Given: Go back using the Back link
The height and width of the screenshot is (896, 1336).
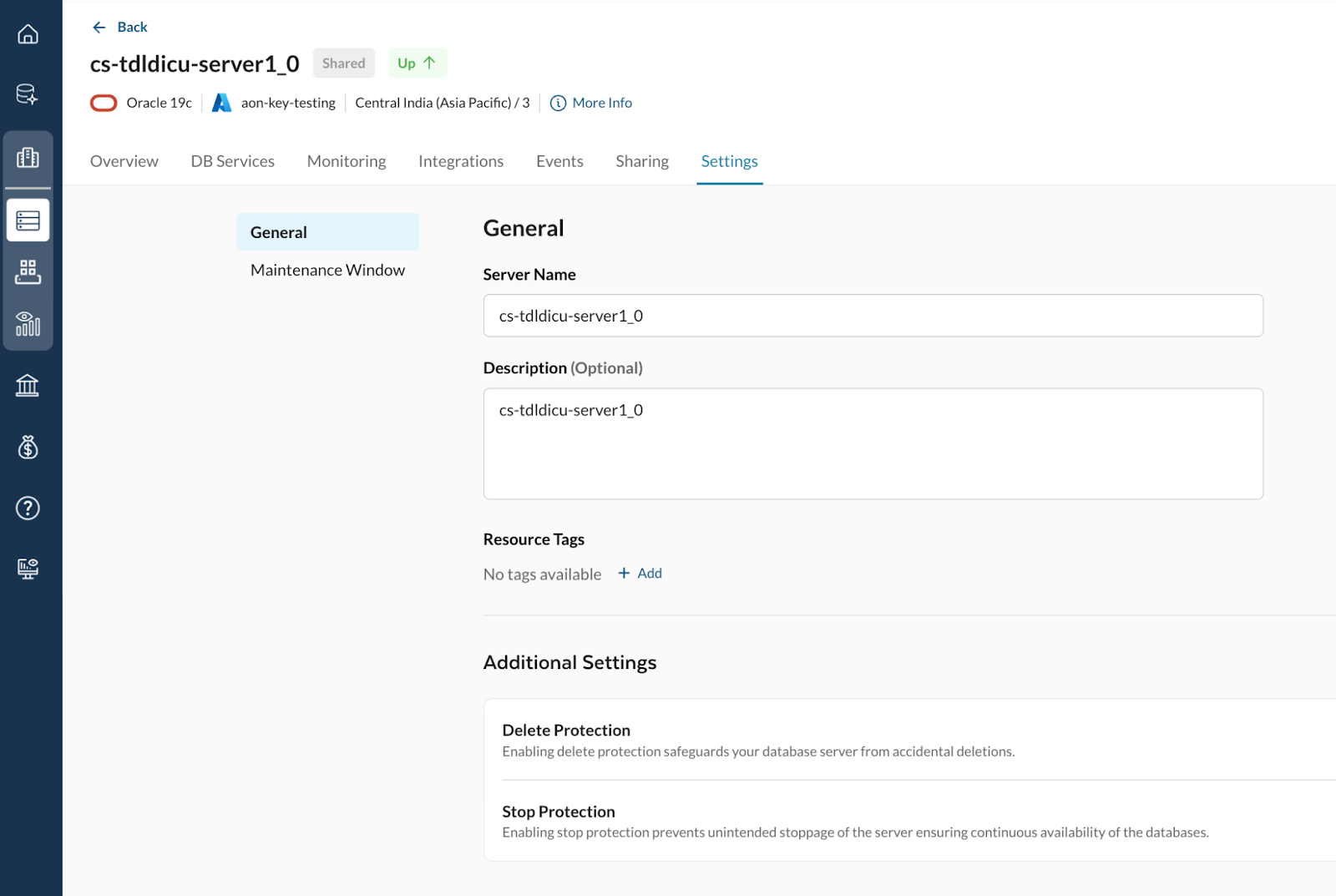Looking at the screenshot, I should (x=120, y=28).
